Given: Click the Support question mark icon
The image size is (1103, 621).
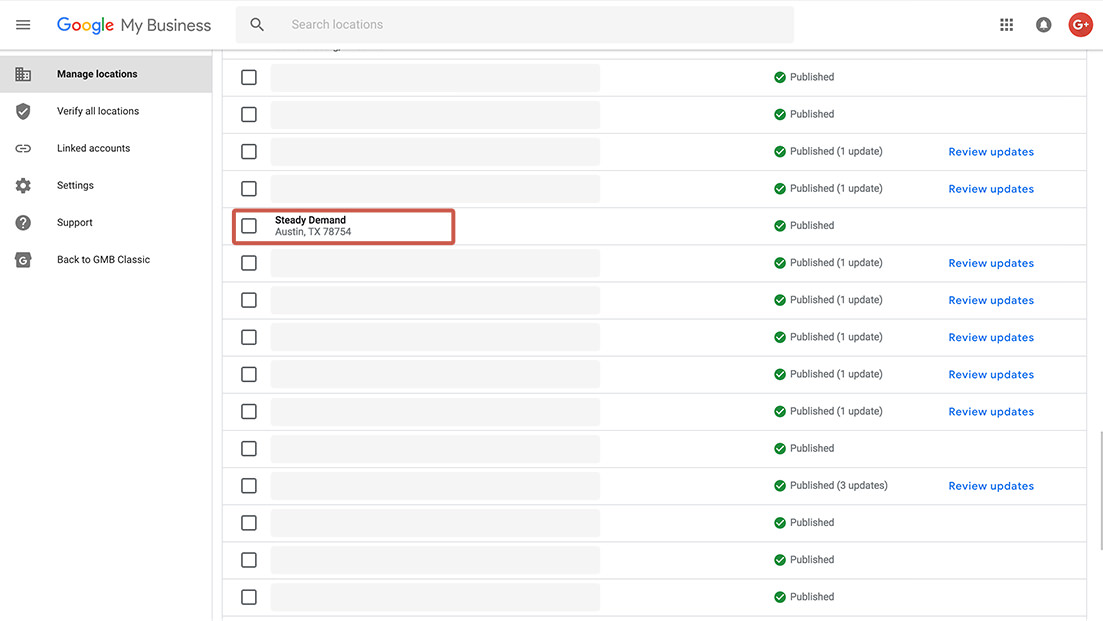Looking at the screenshot, I should 23,223.
